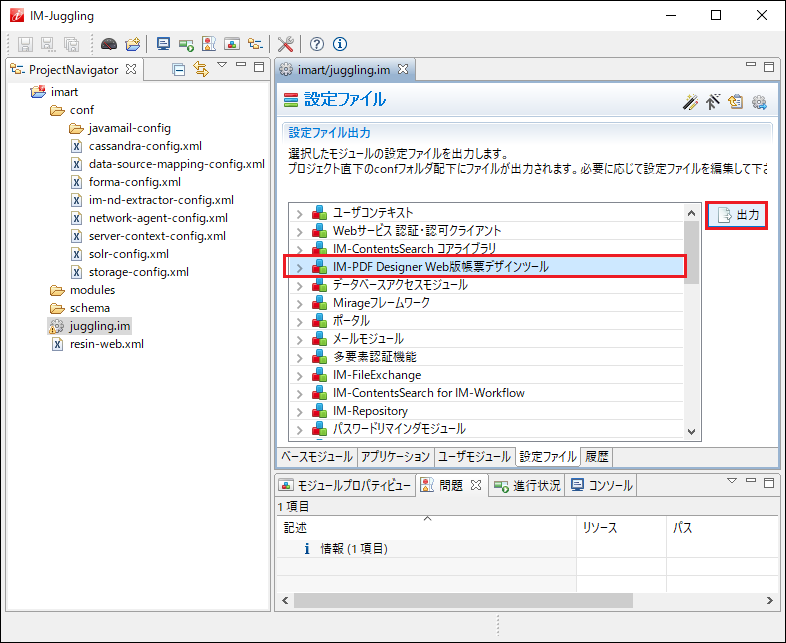Viewport: 786px width, 643px height.
Task: Open the bottom panel view menu arrow
Action: [x=732, y=481]
